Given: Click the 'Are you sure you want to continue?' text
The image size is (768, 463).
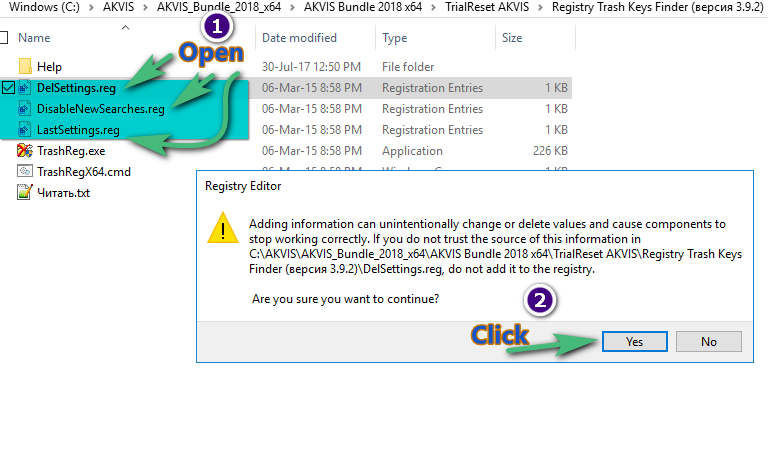Looking at the screenshot, I should pyautogui.click(x=345, y=299).
